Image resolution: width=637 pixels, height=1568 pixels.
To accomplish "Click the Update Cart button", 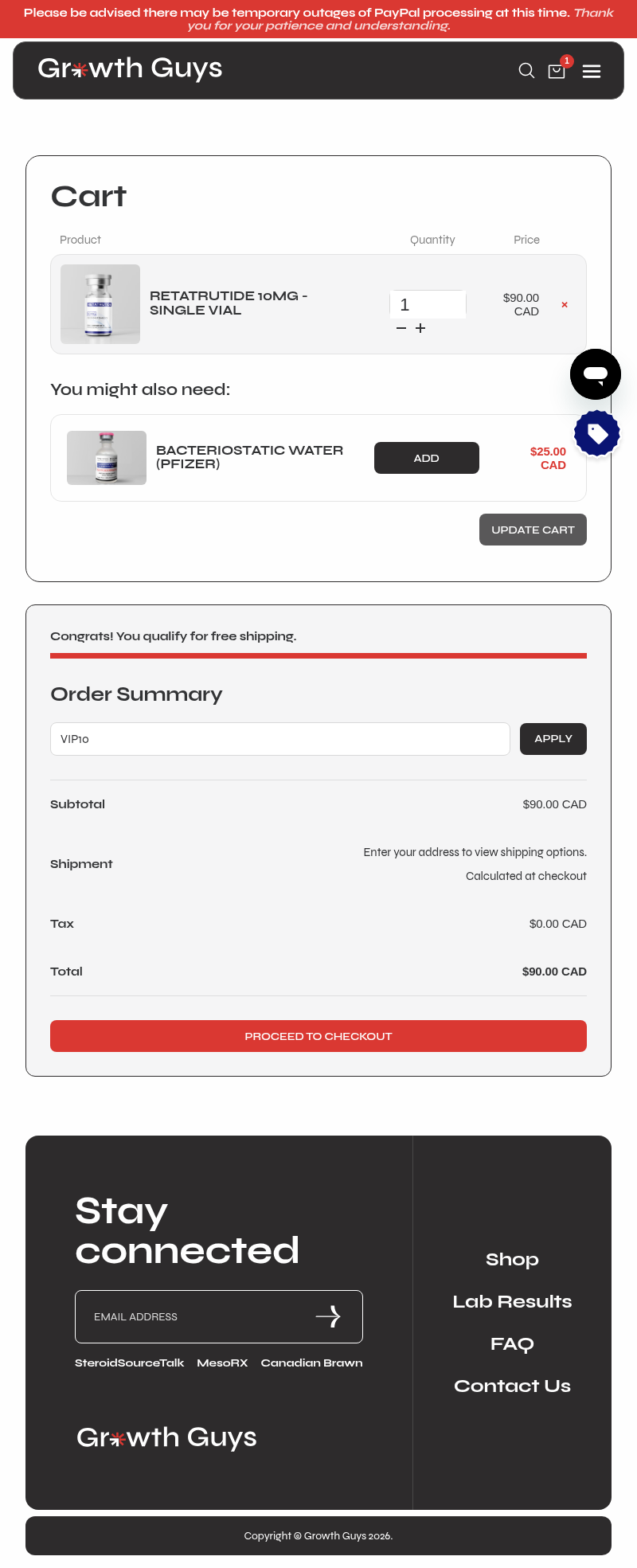I will point(533,530).
